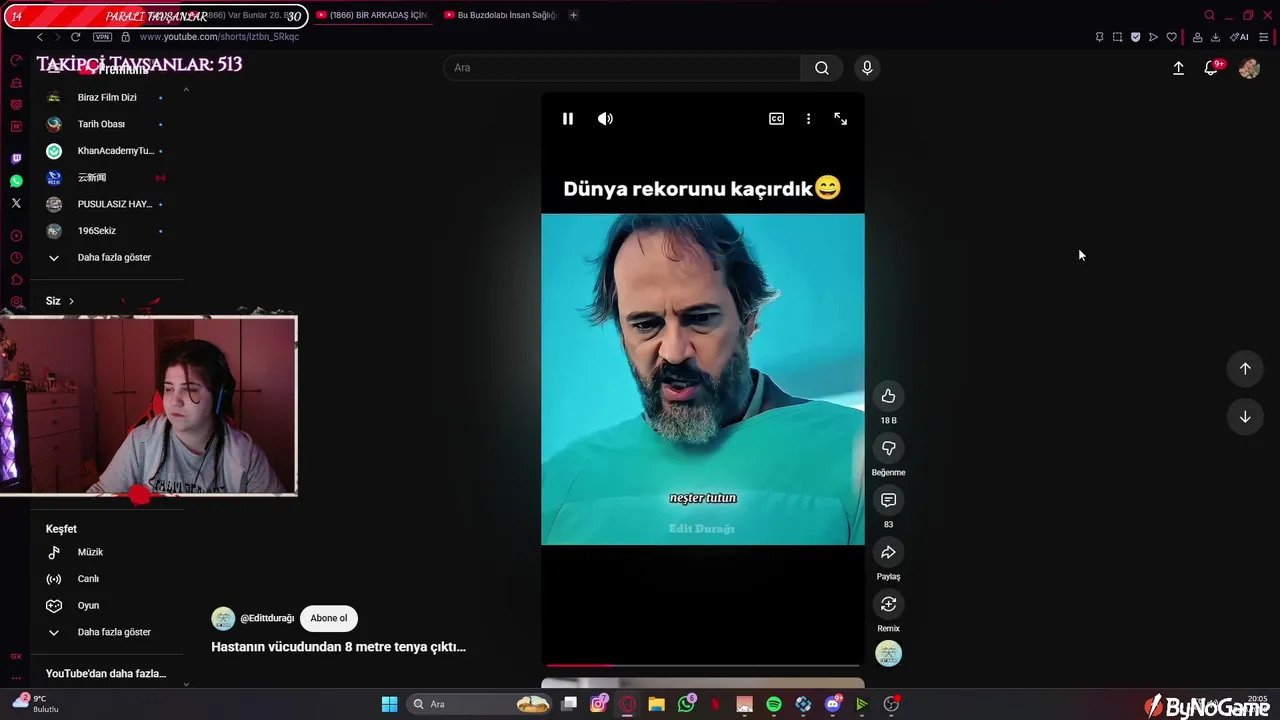
Task: Open the browser easy setup sliders icon
Action: click(1264, 37)
